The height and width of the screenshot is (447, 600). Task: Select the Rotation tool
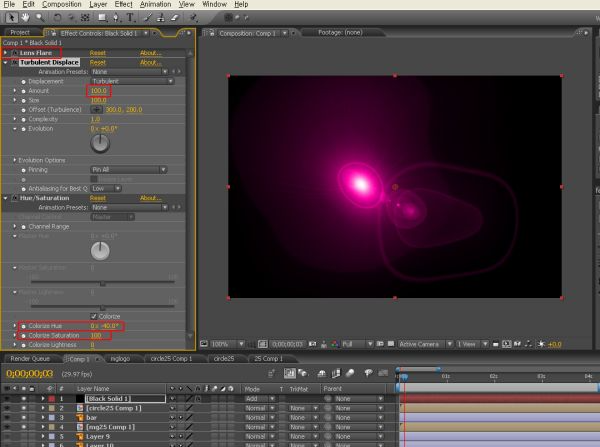coord(57,18)
